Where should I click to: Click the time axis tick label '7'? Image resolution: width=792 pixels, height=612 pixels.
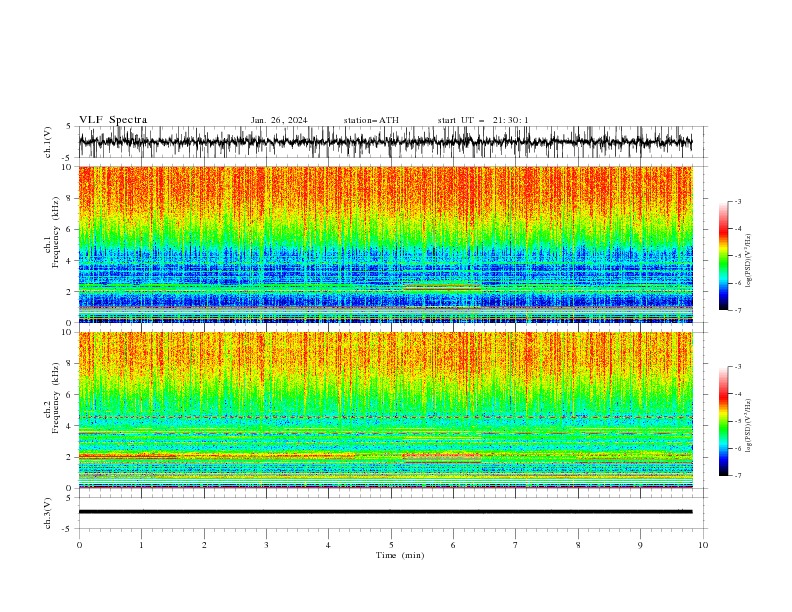[x=516, y=545]
